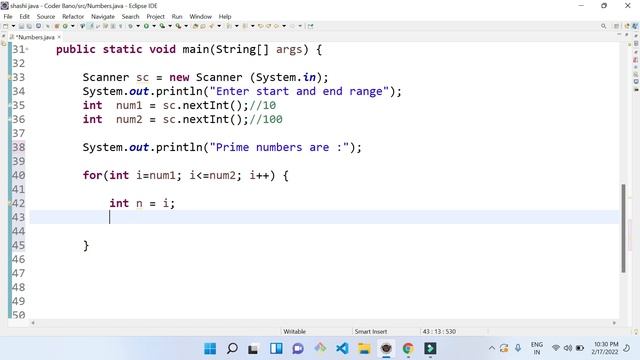Click the New Java Class icon

[65, 26]
